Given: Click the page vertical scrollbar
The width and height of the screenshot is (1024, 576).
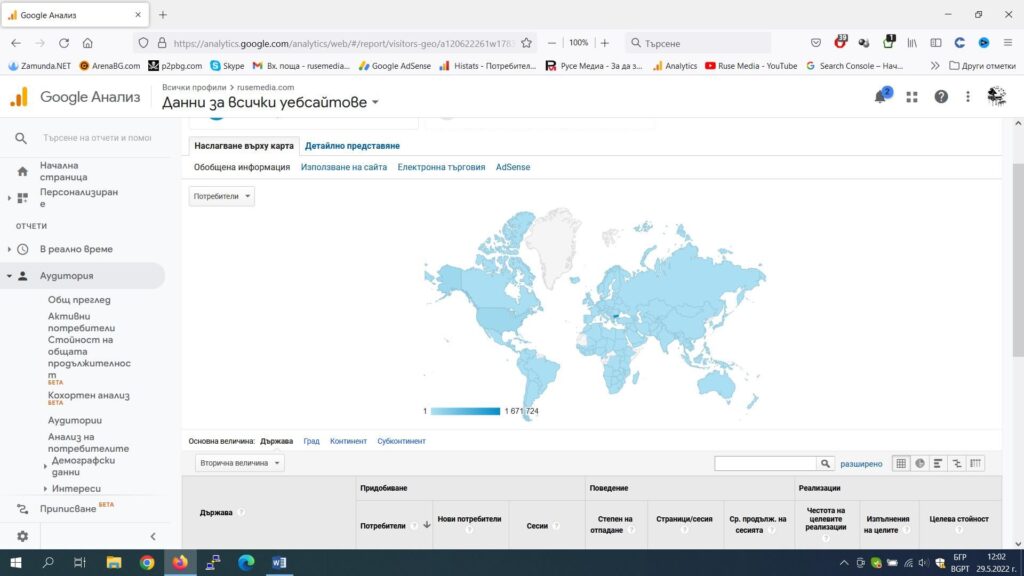Looking at the screenshot, I should 1018,260.
